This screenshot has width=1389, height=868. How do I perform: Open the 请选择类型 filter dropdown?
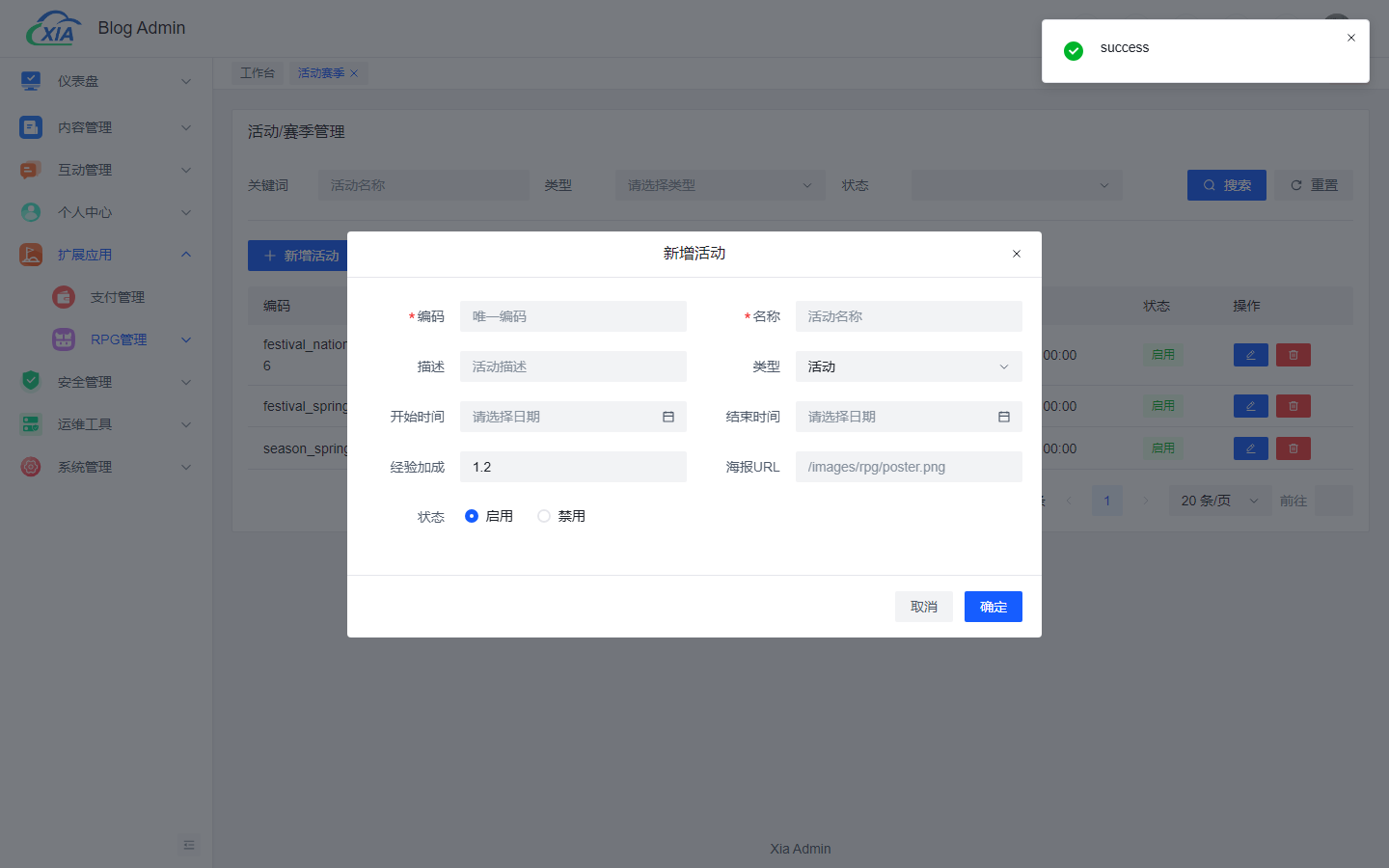click(721, 185)
